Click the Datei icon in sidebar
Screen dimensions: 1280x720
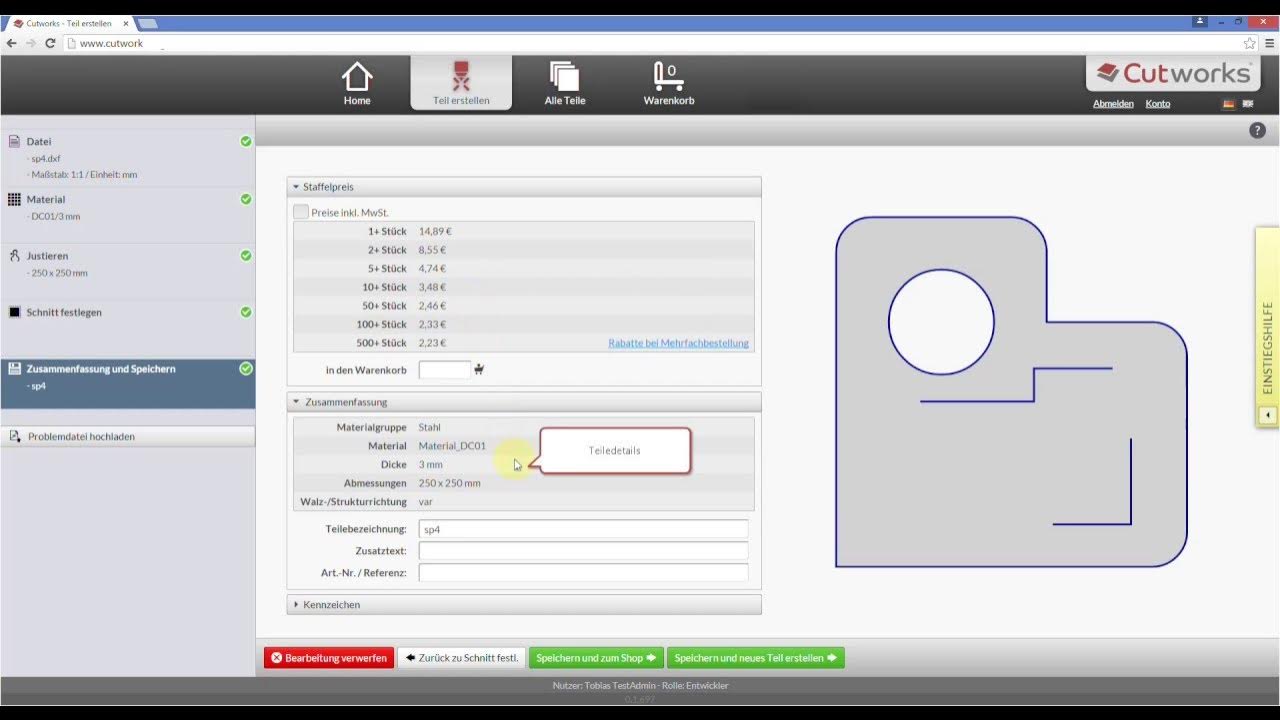pos(14,142)
